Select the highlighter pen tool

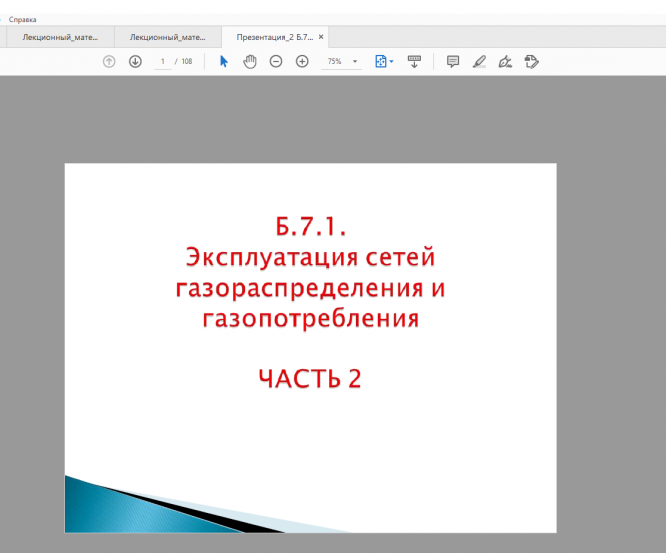point(479,62)
